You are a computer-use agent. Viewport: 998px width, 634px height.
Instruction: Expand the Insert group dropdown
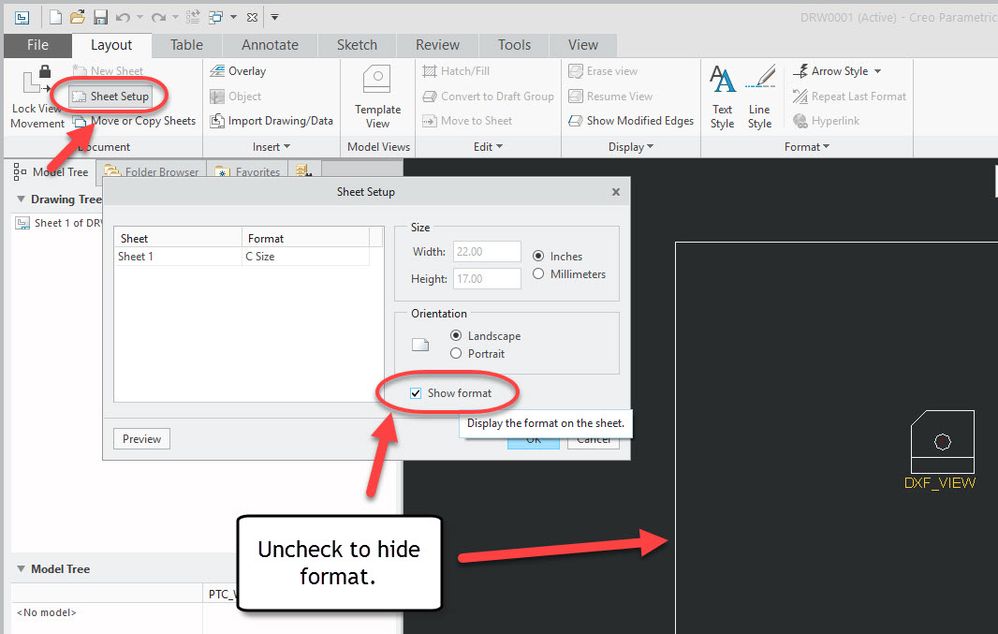271,147
